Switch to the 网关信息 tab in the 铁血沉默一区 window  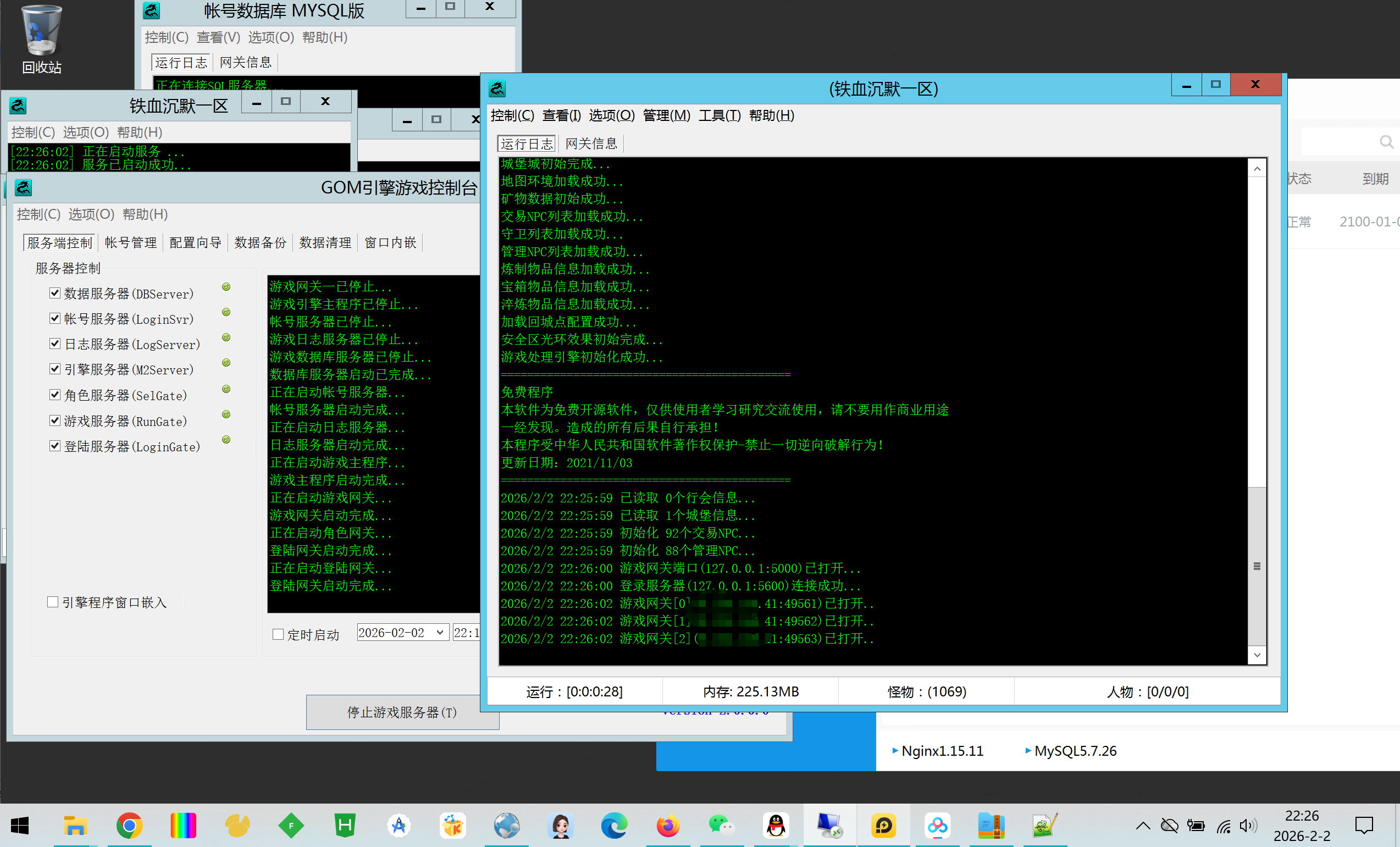(x=591, y=143)
